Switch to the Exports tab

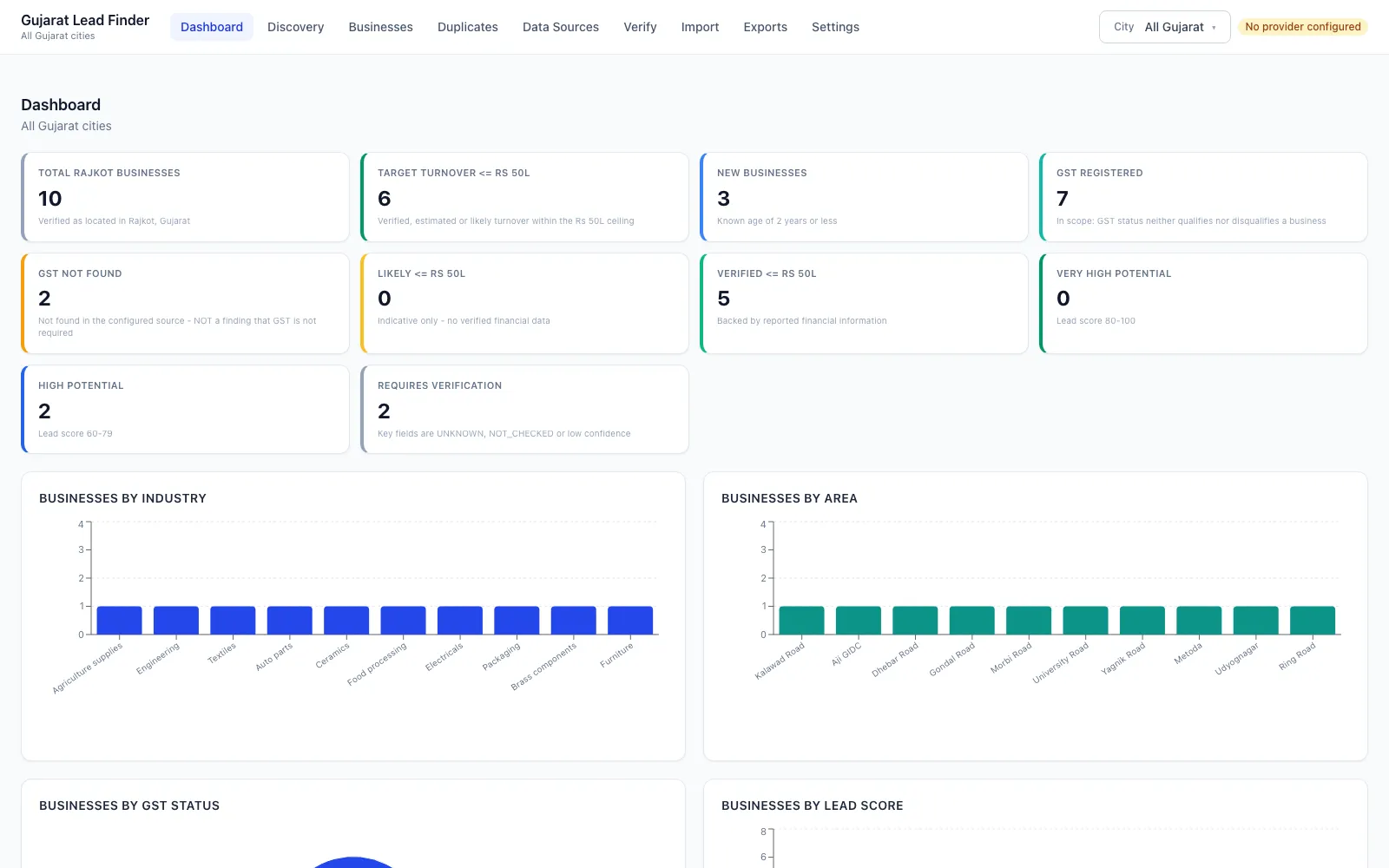pos(765,27)
